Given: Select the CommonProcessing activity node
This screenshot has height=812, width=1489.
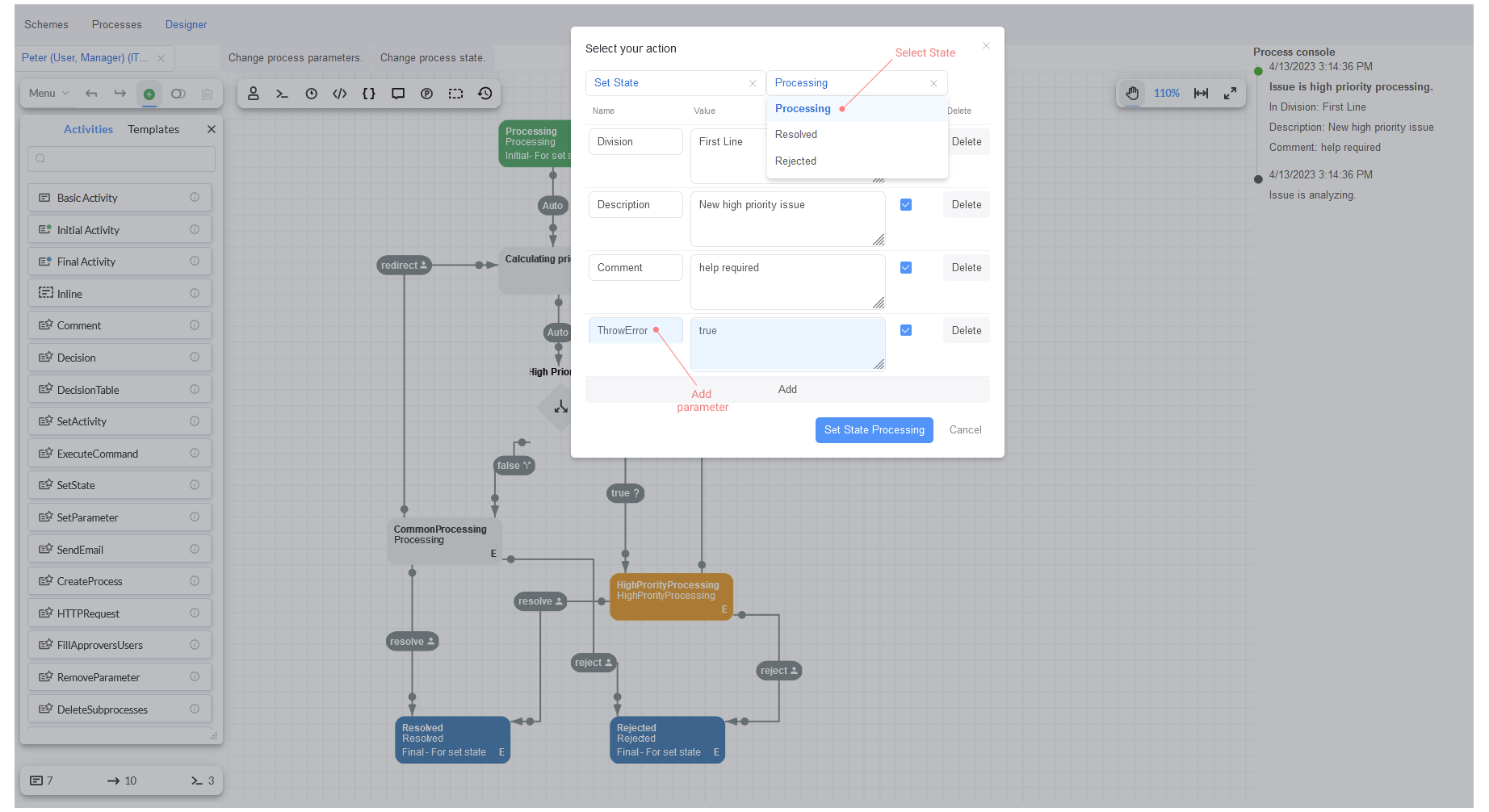Looking at the screenshot, I should tap(445, 542).
